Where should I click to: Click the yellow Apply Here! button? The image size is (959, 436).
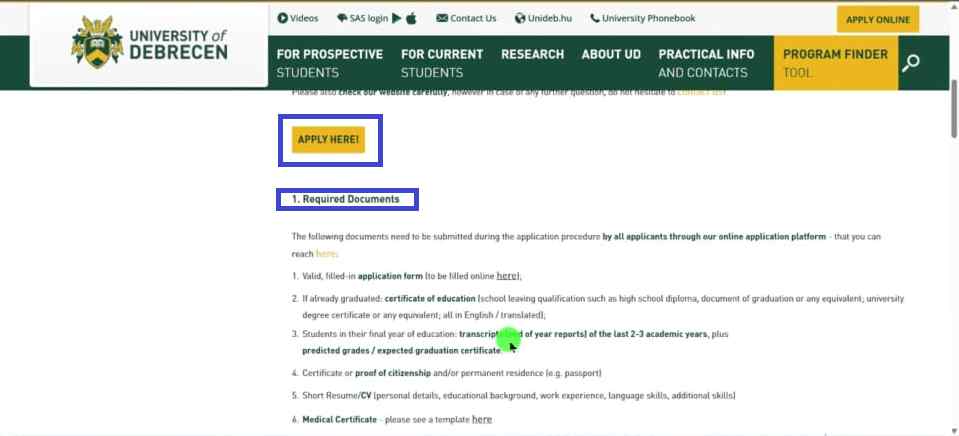(328, 140)
